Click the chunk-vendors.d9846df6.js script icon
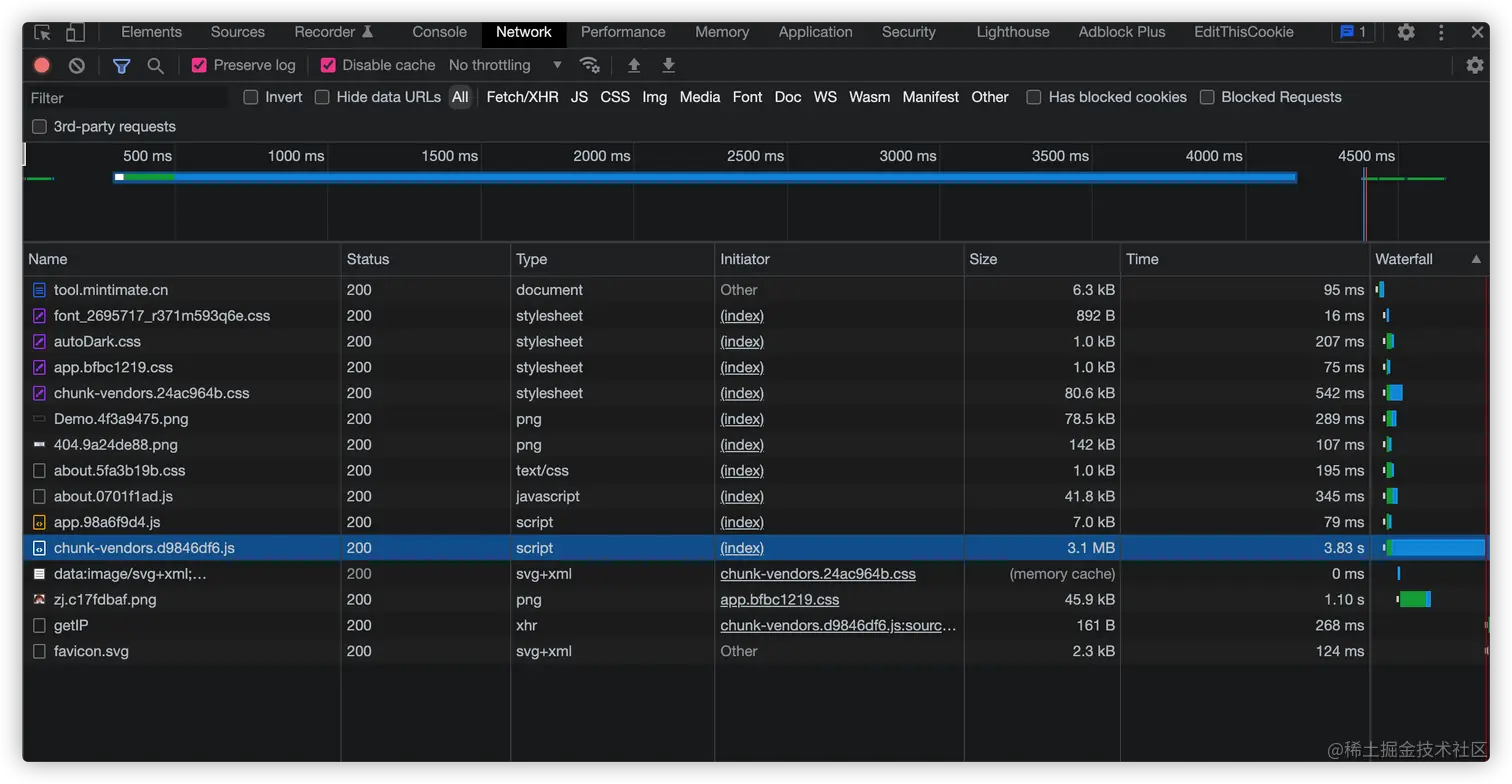 pyautogui.click(x=39, y=548)
